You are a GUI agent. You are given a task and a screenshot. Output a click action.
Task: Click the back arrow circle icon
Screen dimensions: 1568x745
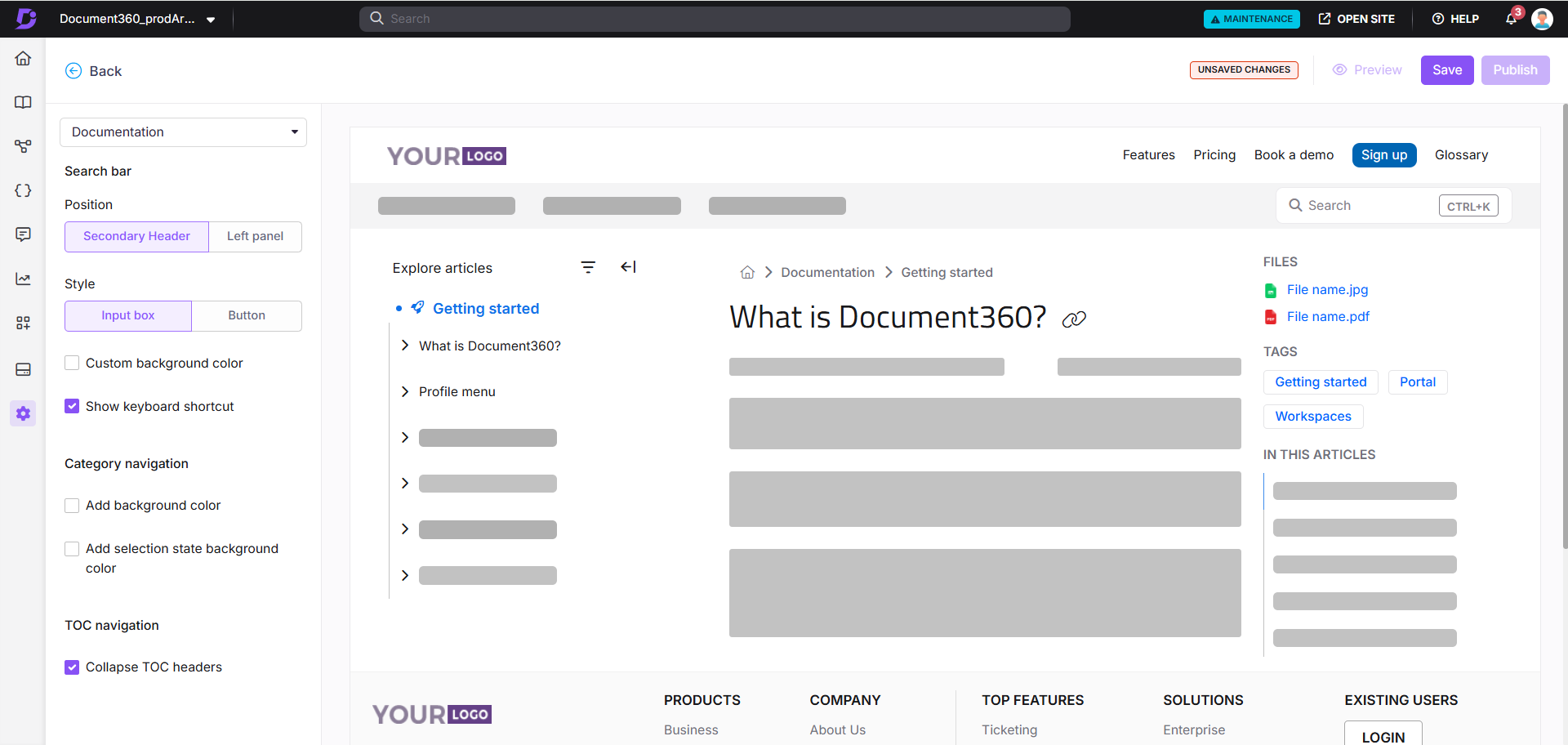point(73,71)
